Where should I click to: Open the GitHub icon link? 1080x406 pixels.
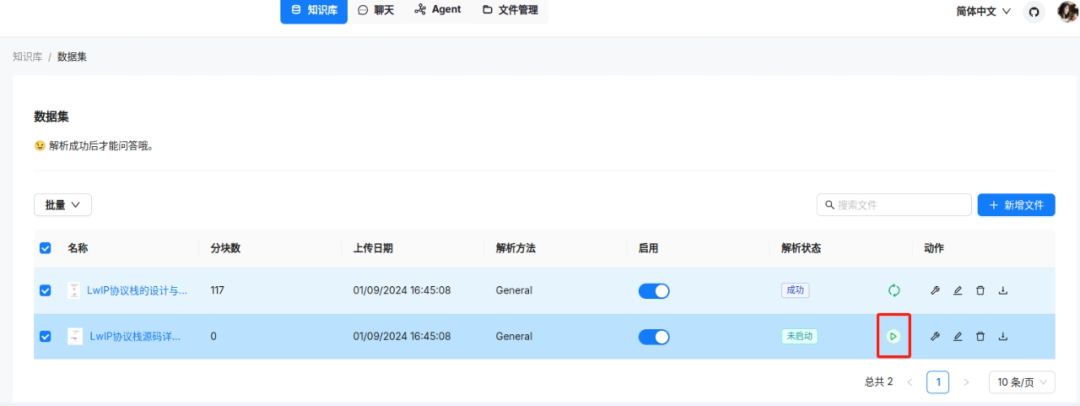point(1034,11)
